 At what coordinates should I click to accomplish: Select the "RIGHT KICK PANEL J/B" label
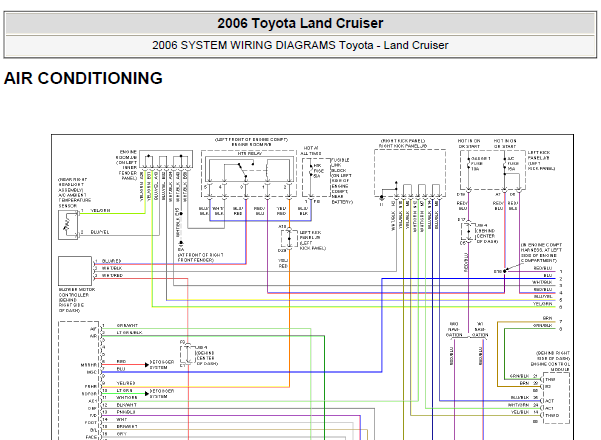click(x=402, y=144)
